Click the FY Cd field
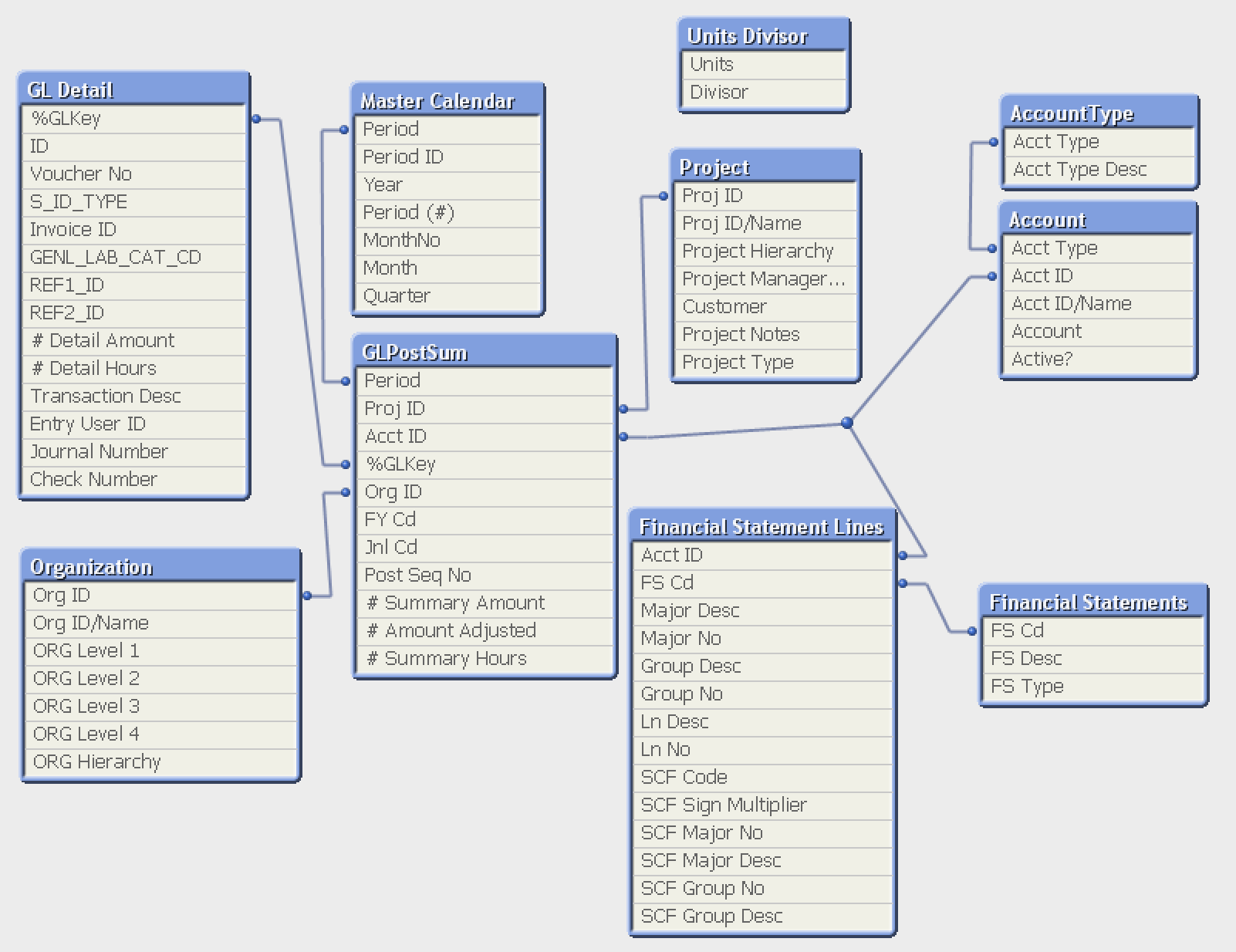The width and height of the screenshot is (1236, 952). (x=485, y=520)
